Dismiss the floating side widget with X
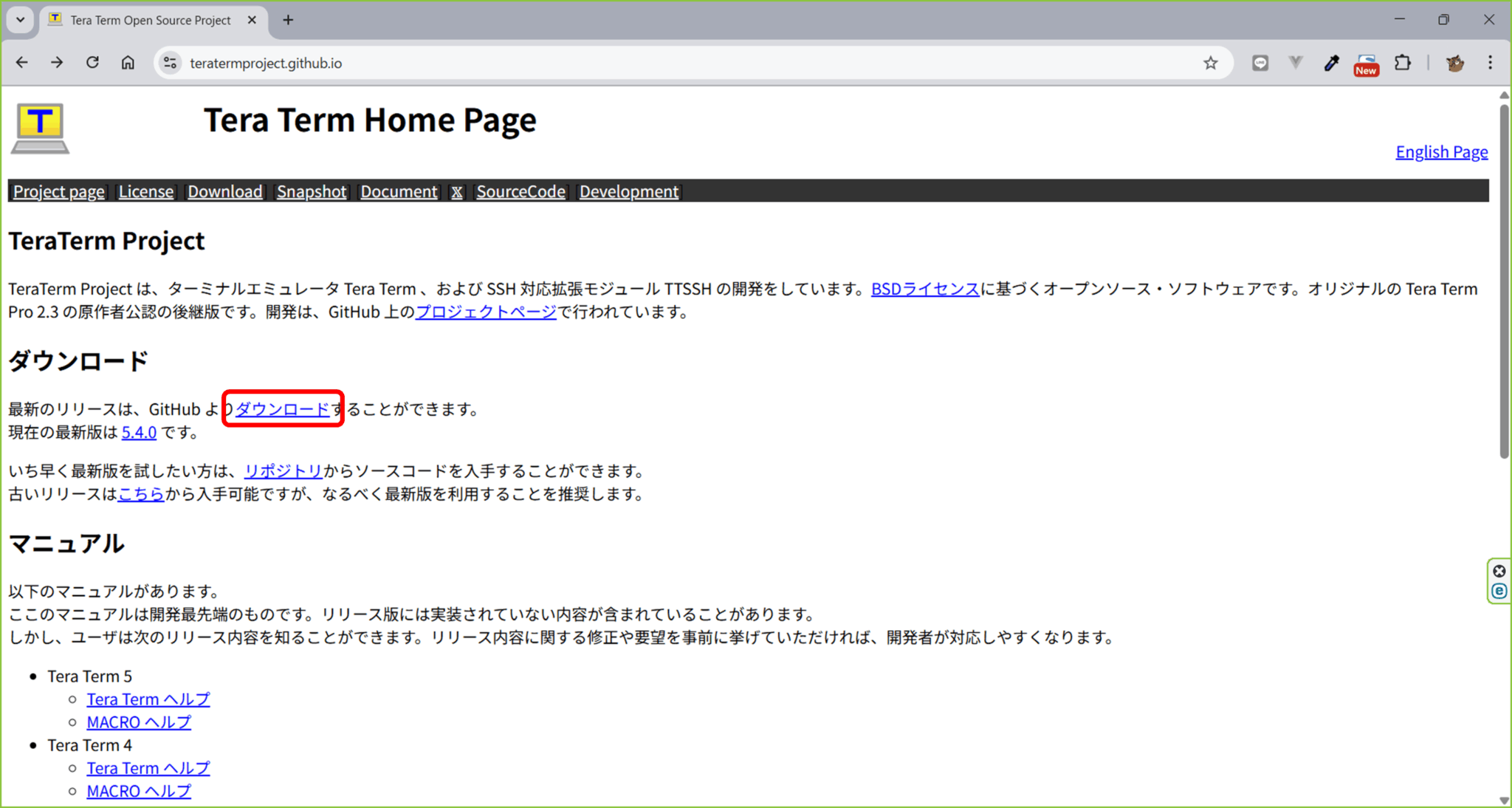 click(x=1499, y=571)
